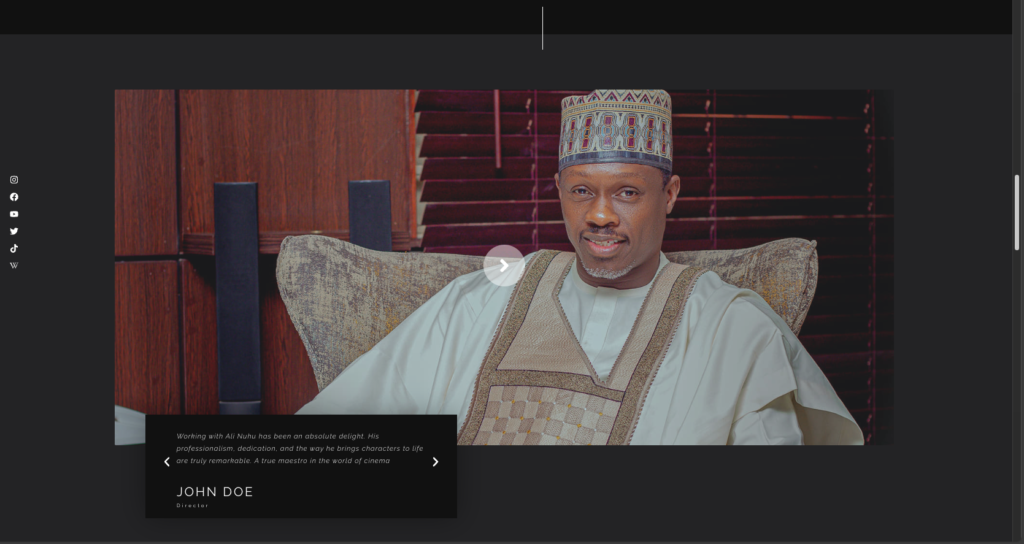Click scrollbar track above the thumb
Image resolution: width=1024 pixels, height=544 pixels.
1017,100
